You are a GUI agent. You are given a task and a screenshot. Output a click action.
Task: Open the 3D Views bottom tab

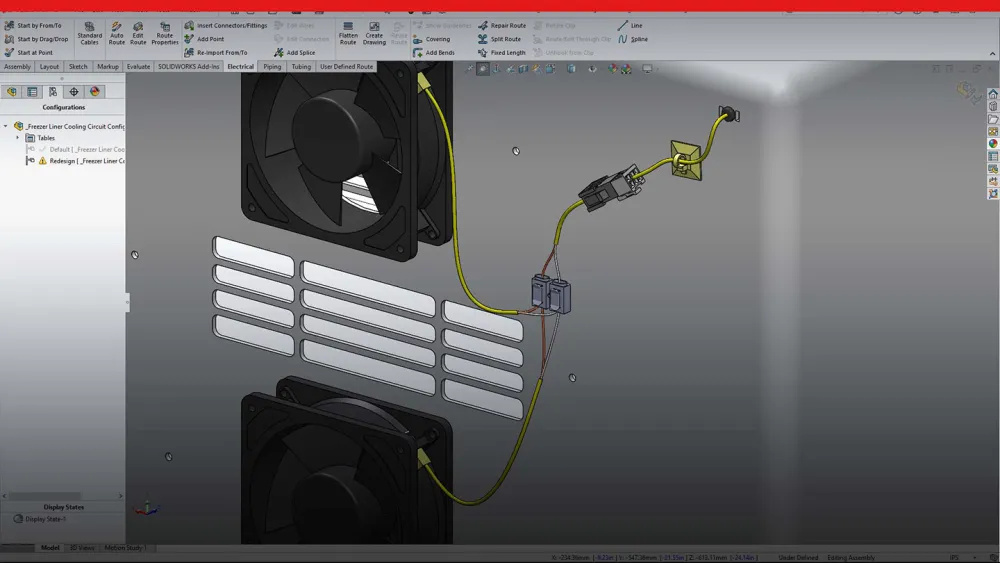82,548
